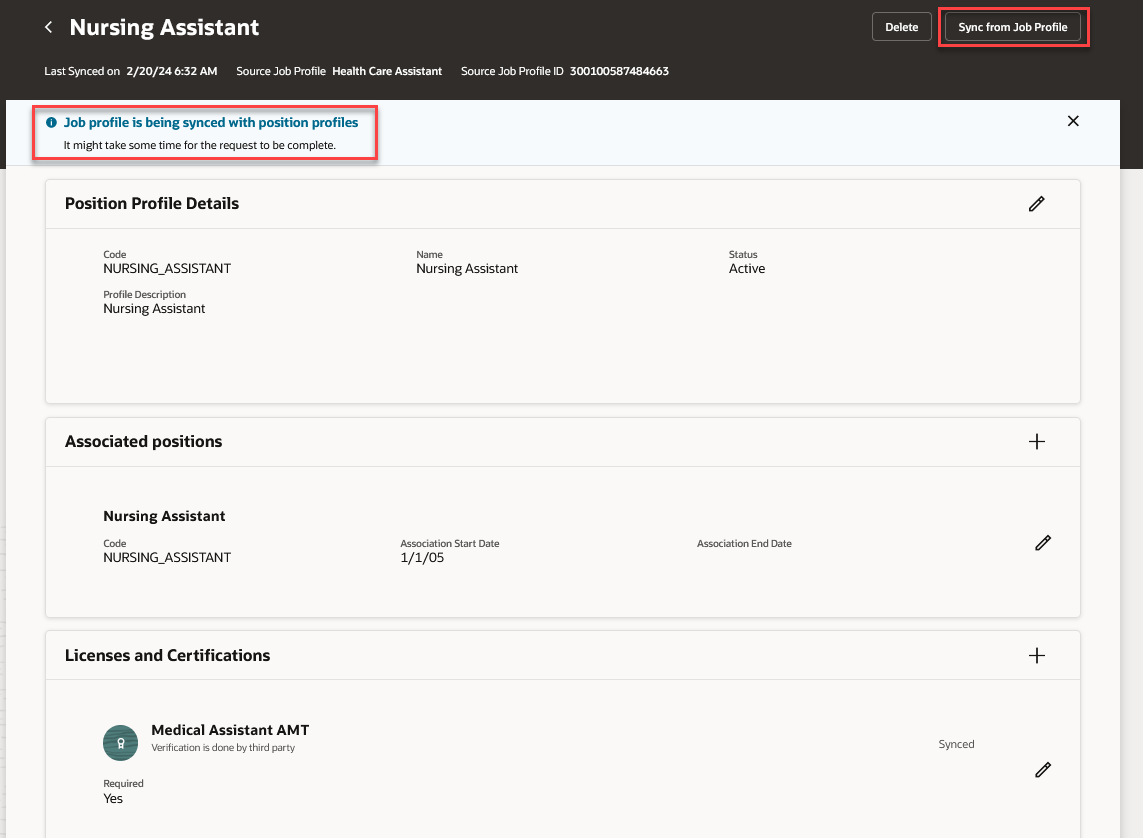Click Code value in Position Profile Details
The width and height of the screenshot is (1143, 838).
coord(167,268)
